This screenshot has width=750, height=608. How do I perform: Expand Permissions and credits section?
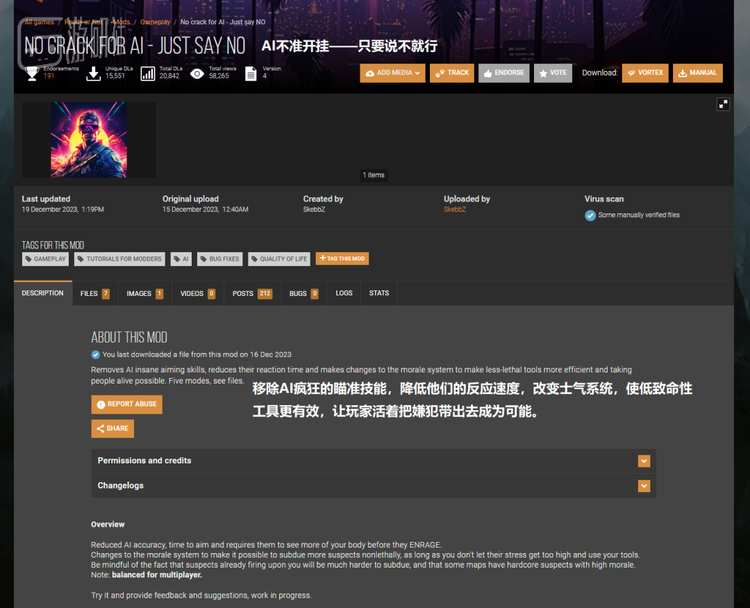373,461
